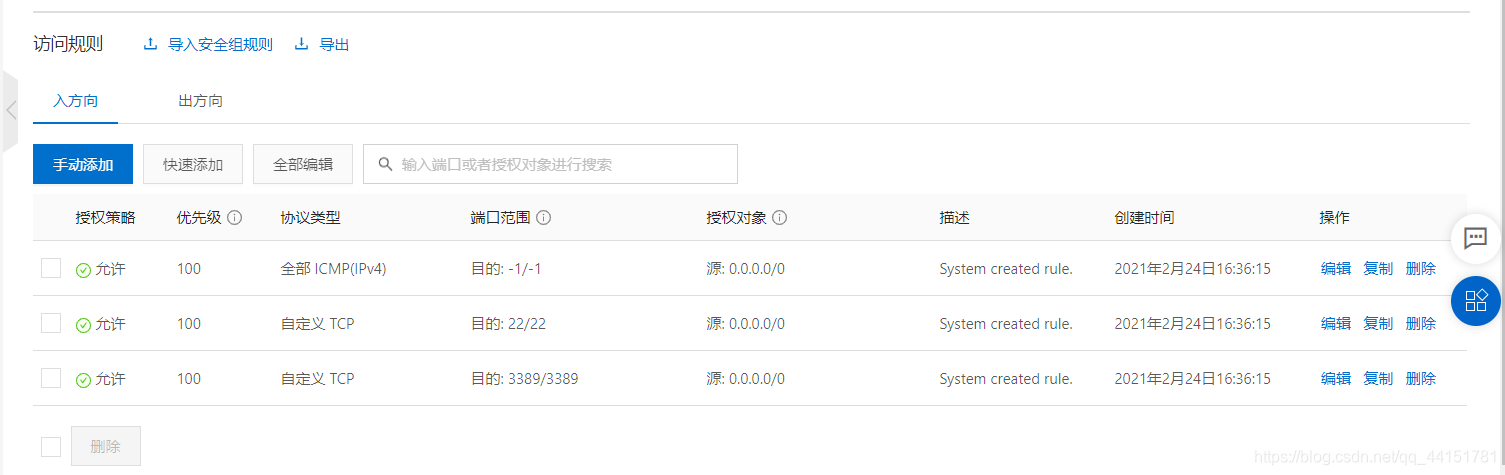
Task: Click the 描述 column header
Action: (x=954, y=218)
